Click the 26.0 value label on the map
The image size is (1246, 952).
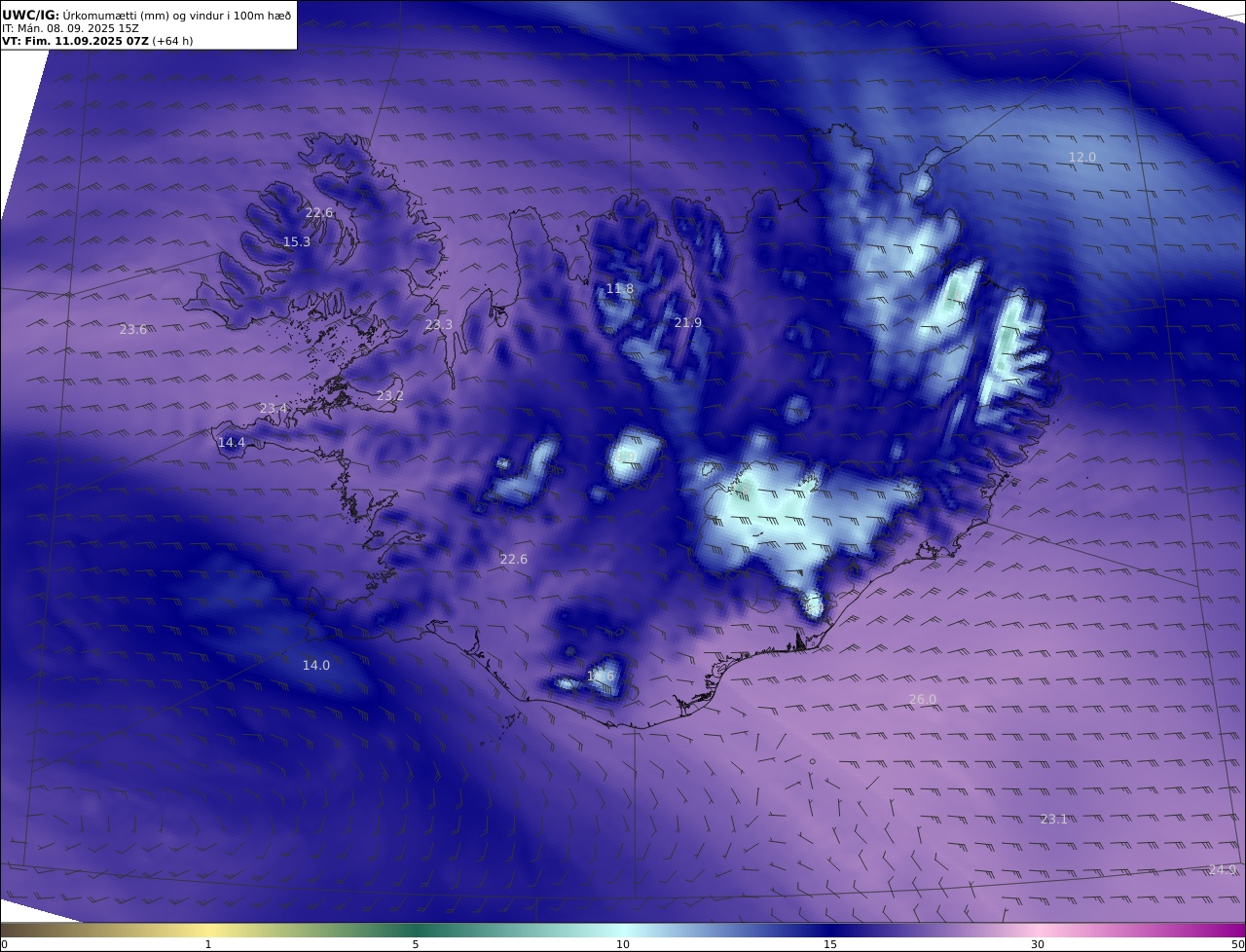coord(923,700)
